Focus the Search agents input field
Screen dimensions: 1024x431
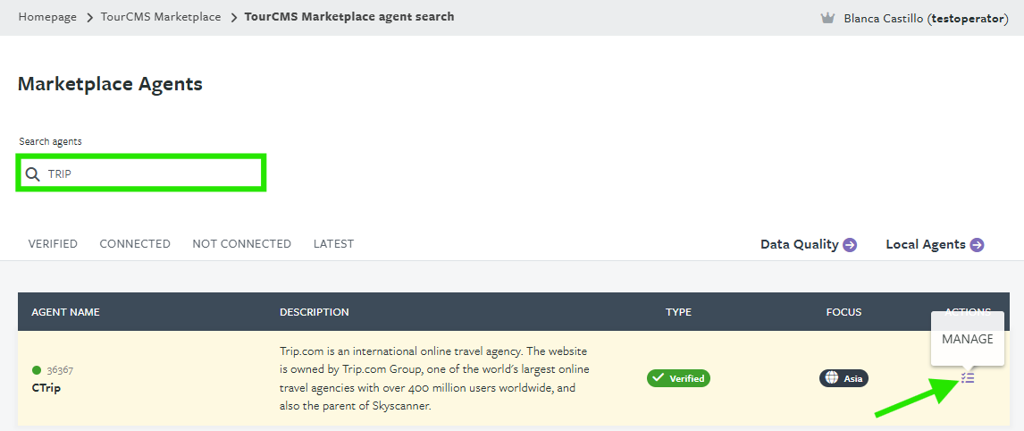point(140,173)
